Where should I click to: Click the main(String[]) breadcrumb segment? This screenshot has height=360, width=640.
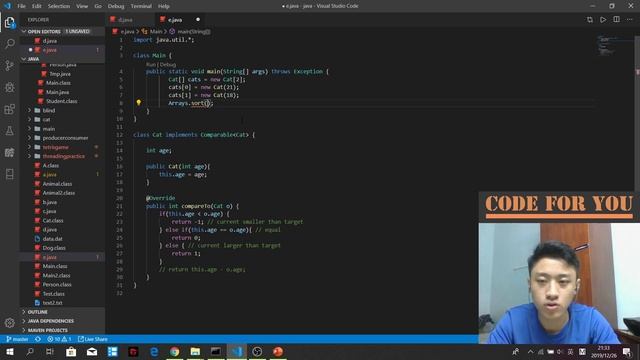(x=193, y=31)
